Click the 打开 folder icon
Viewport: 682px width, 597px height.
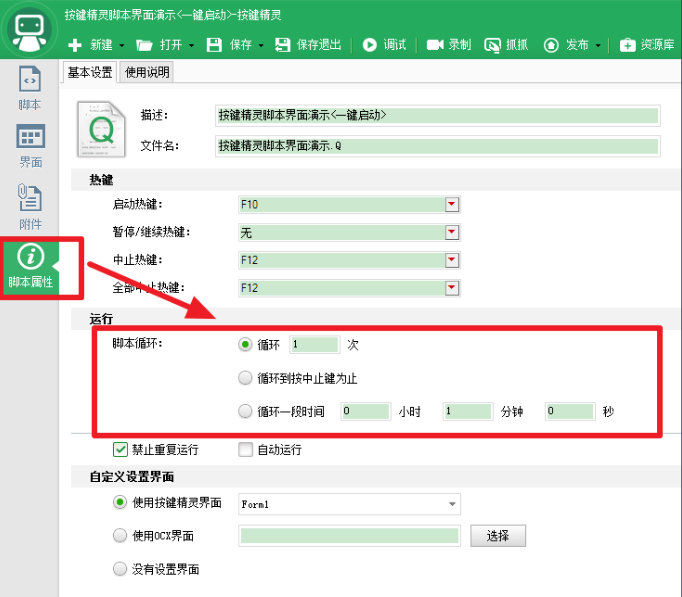[144, 45]
